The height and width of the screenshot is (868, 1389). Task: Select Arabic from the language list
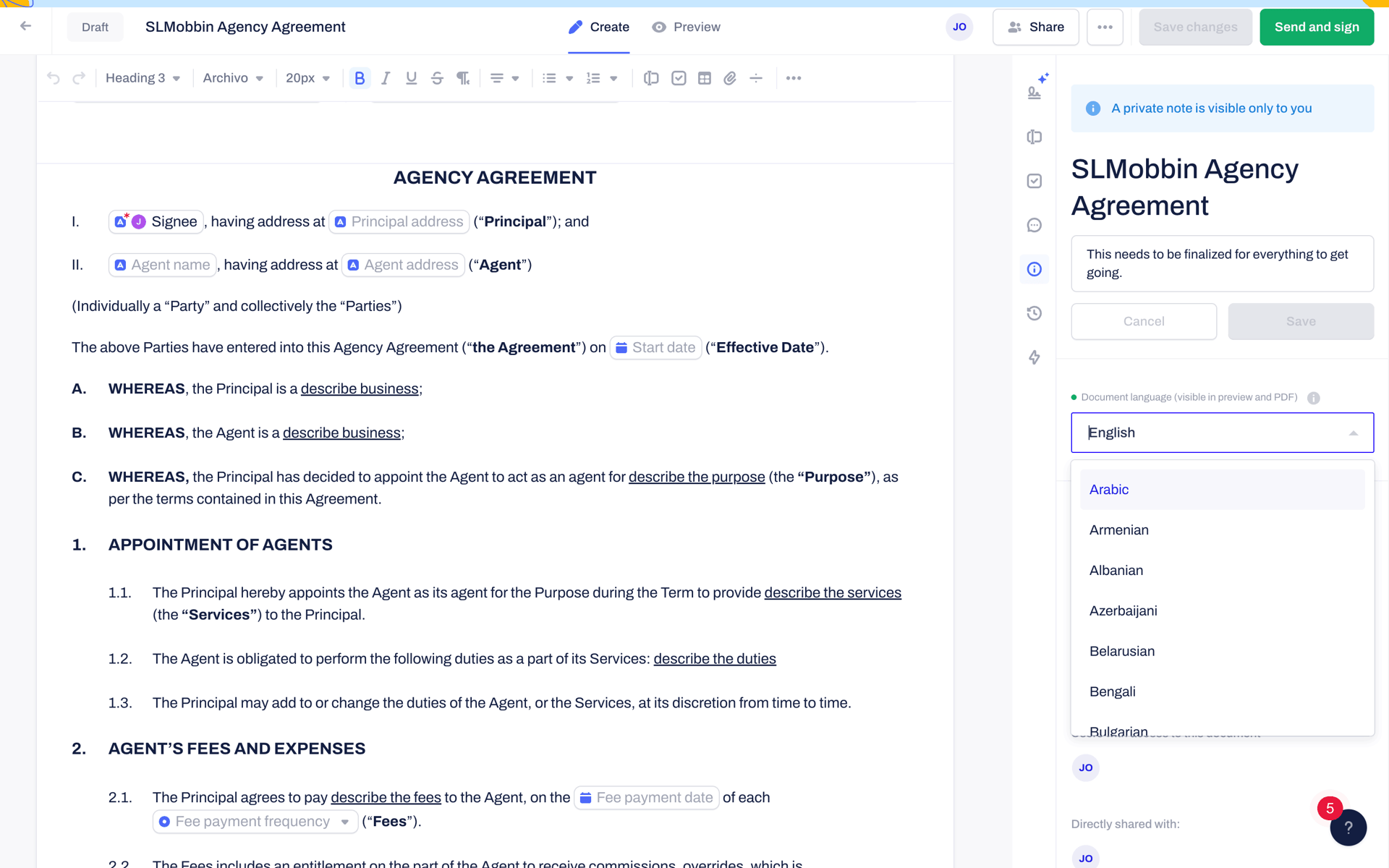click(1222, 490)
